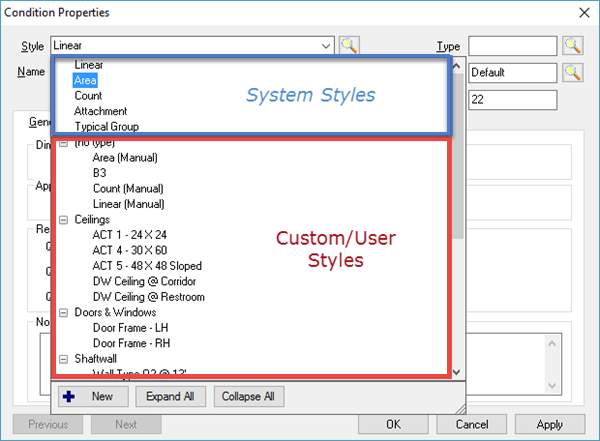Pick the Typical Group style
The image size is (600, 441).
[106, 126]
